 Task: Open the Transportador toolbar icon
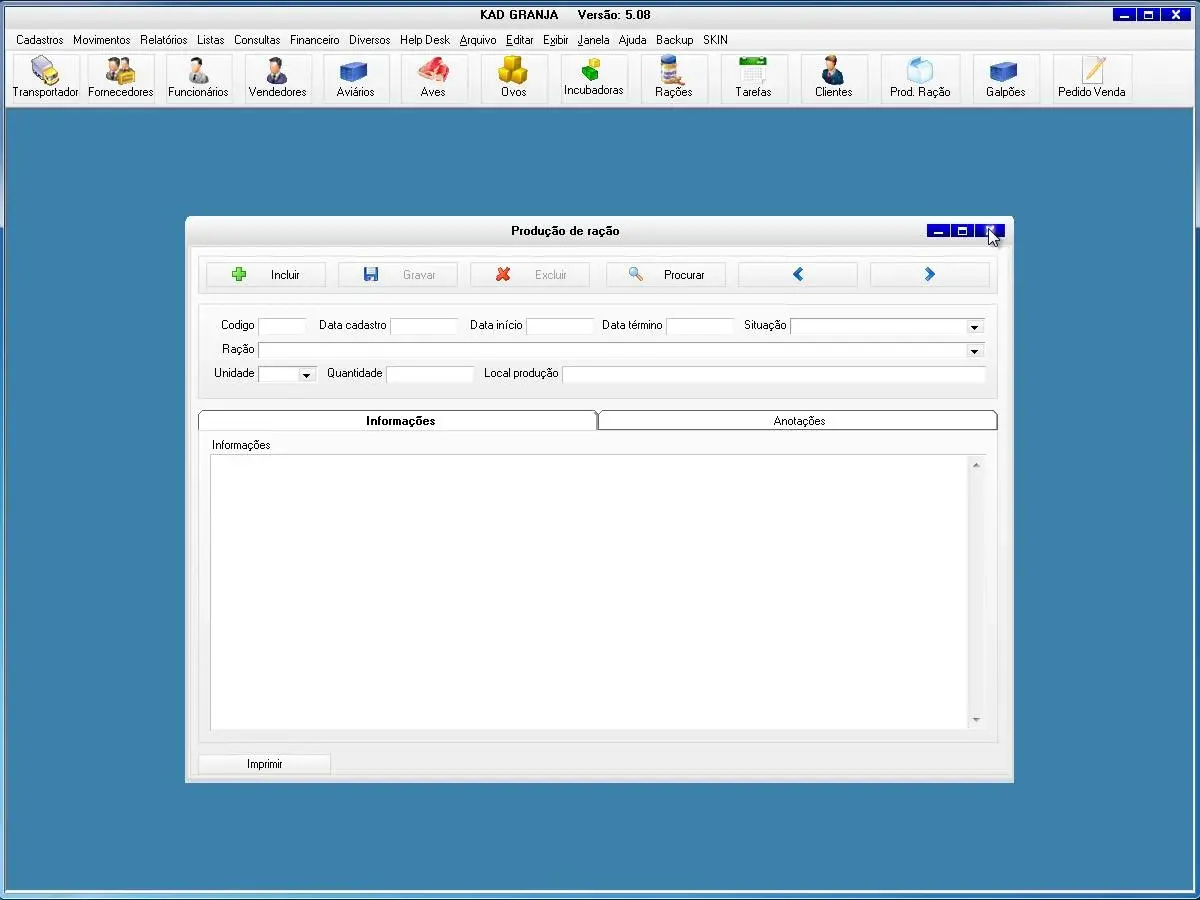pos(45,78)
